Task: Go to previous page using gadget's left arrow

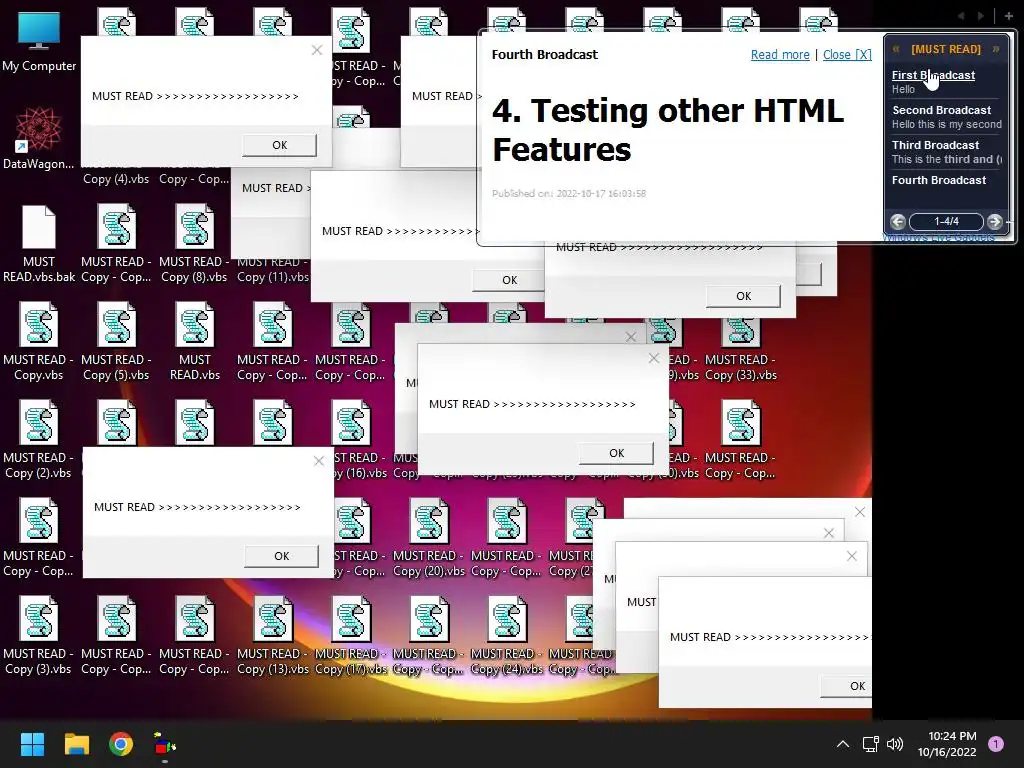Action: click(898, 221)
